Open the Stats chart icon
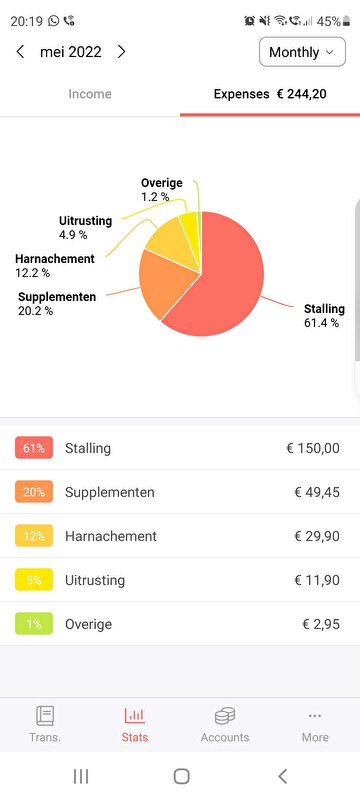Screen dimensions: 360x800 tap(135, 715)
